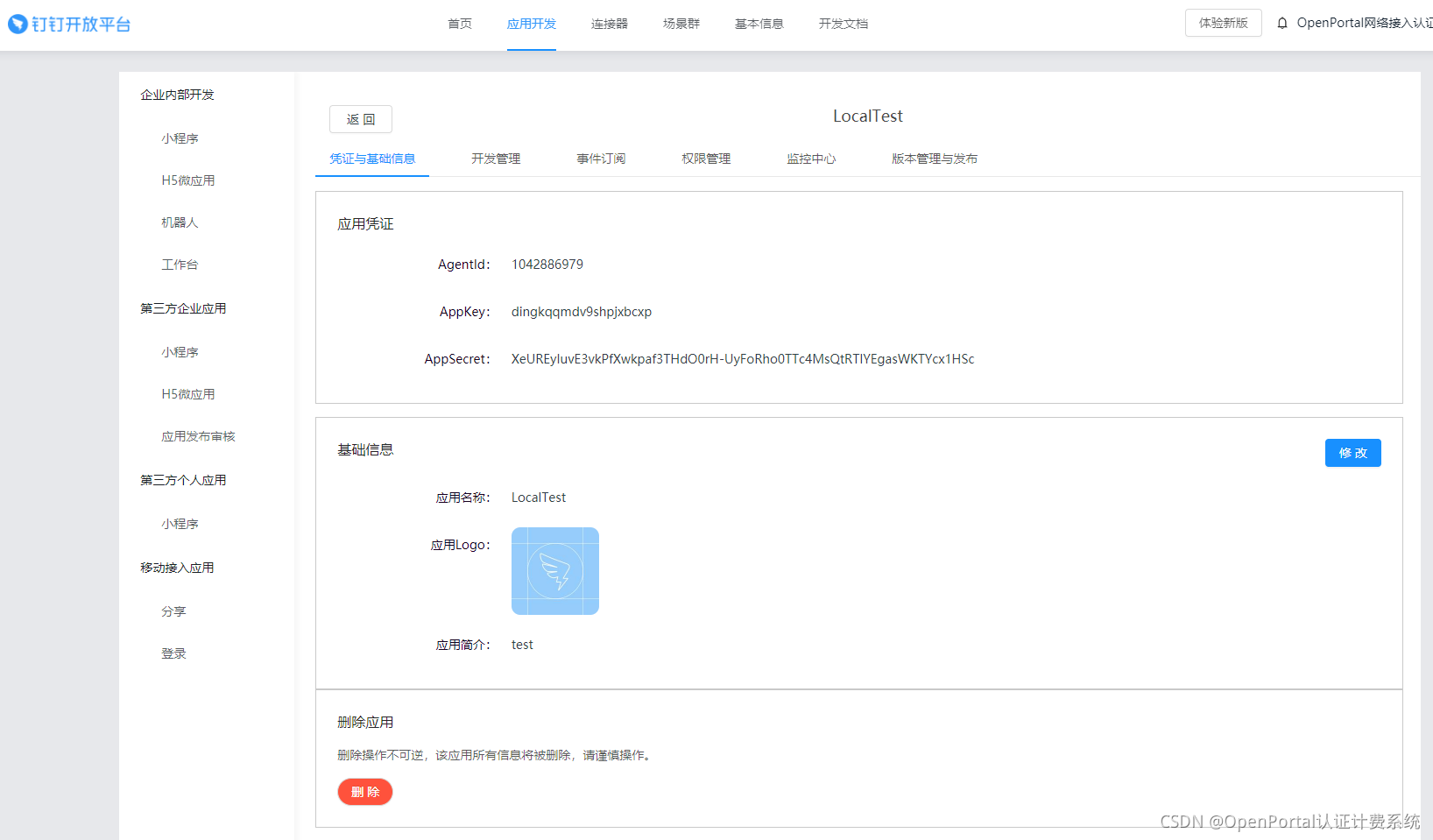Select 移动接入应用 sidebar heading
The width and height of the screenshot is (1433, 840).
pyautogui.click(x=177, y=568)
